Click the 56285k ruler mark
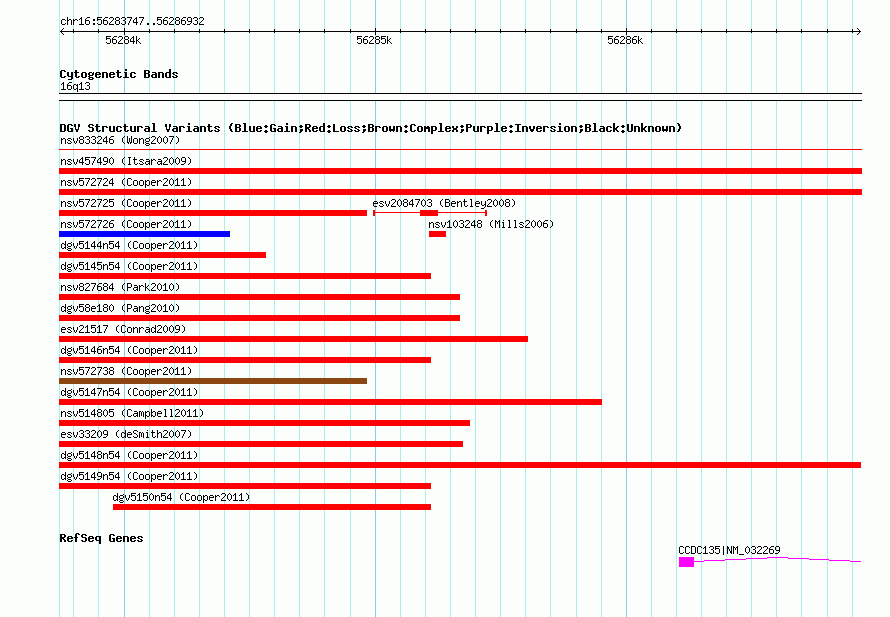The image size is (890, 617). pyautogui.click(x=374, y=40)
